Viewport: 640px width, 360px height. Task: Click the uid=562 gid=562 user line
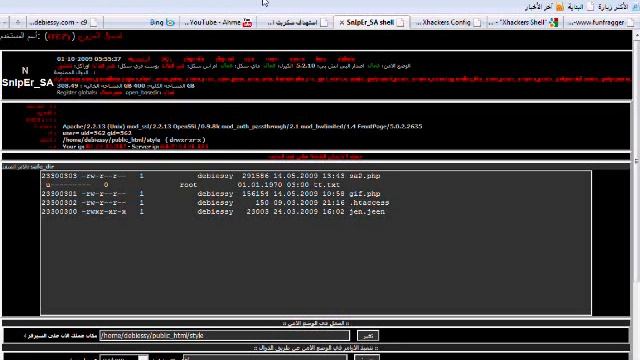tap(97, 133)
